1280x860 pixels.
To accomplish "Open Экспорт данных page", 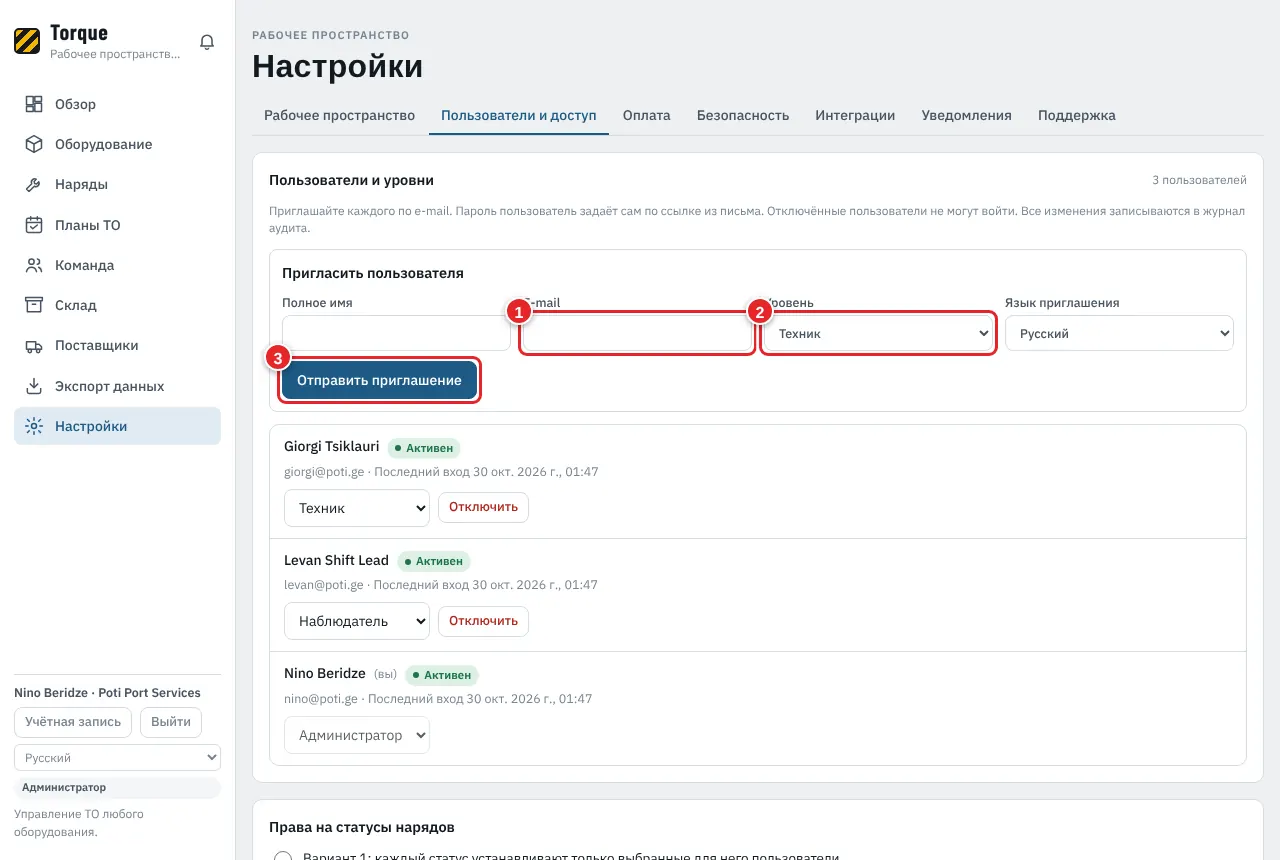I will tap(117, 386).
